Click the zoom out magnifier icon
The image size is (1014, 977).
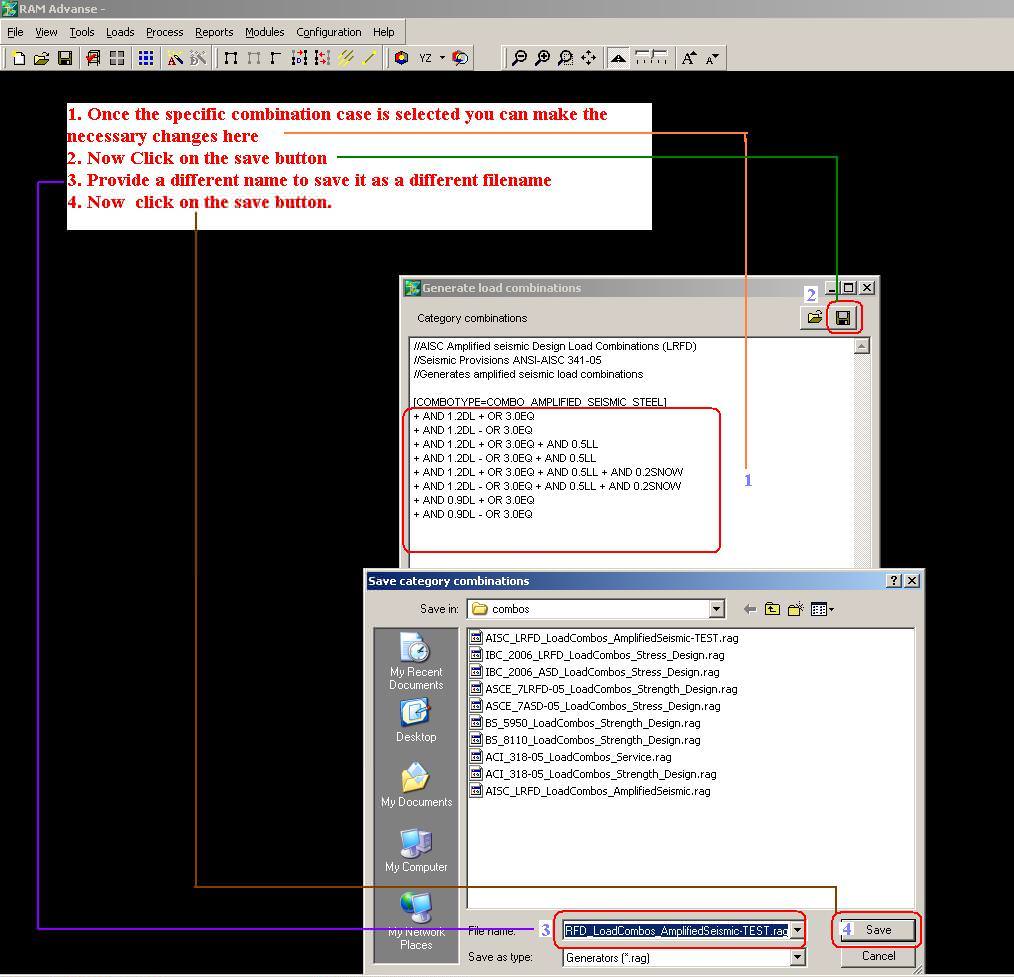point(519,58)
